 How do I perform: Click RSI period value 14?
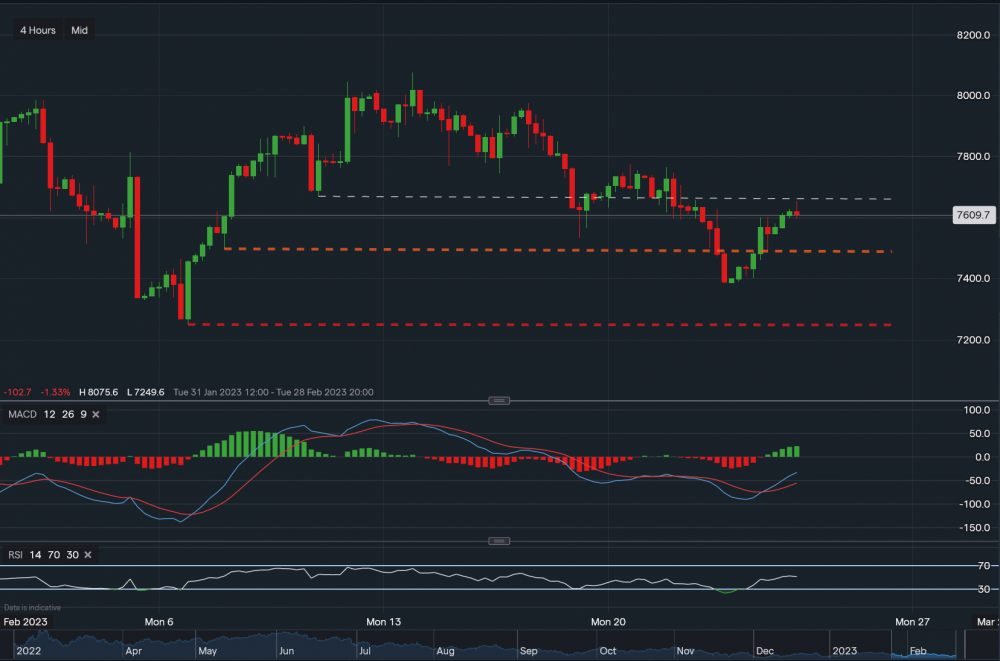pyautogui.click(x=35, y=554)
